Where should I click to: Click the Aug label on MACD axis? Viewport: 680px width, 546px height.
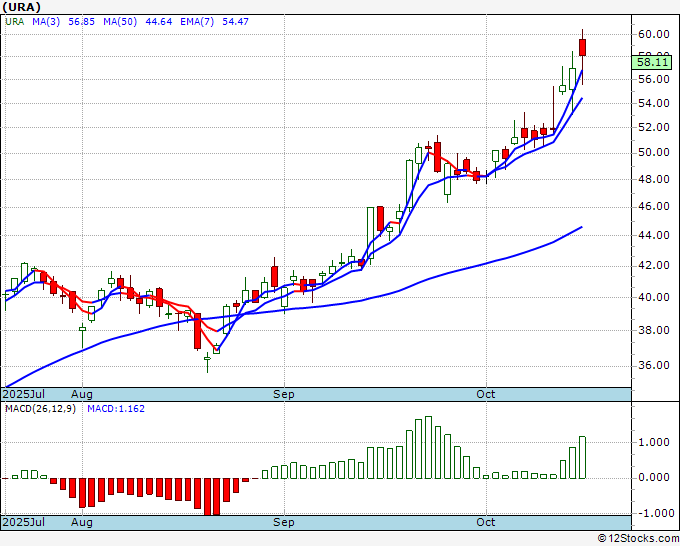pyautogui.click(x=82, y=522)
